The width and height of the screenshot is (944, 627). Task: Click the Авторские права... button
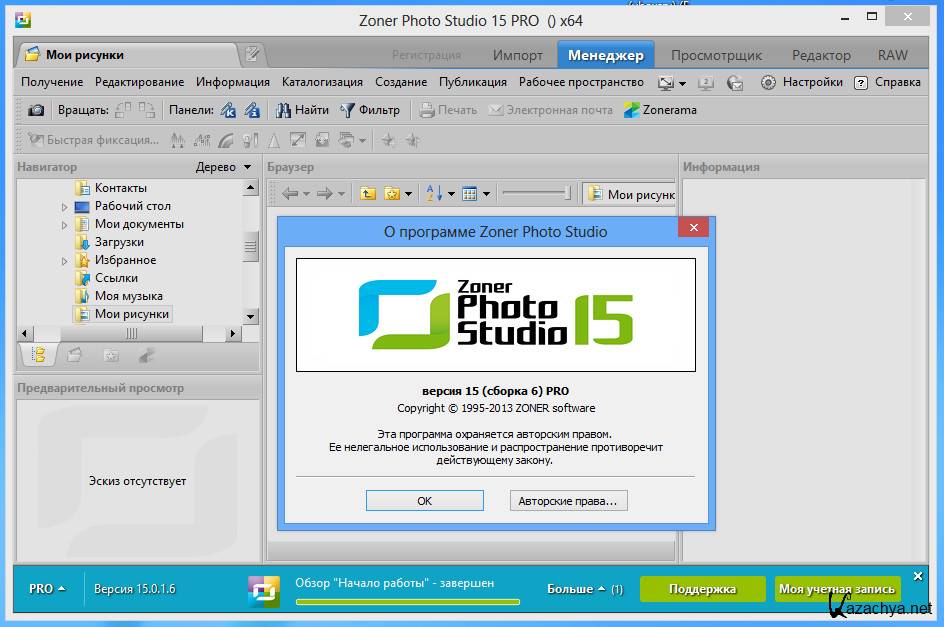[x=567, y=501]
